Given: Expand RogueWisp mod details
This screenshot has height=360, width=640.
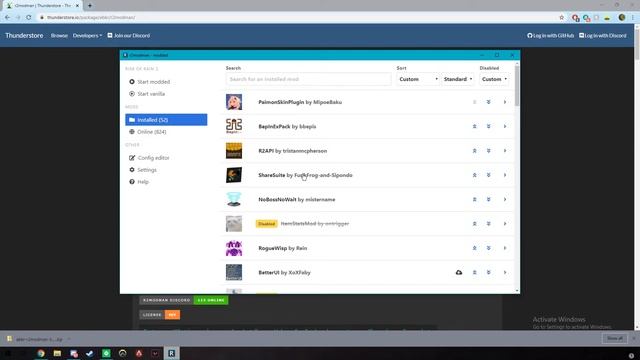Looking at the screenshot, I should coord(504,248).
